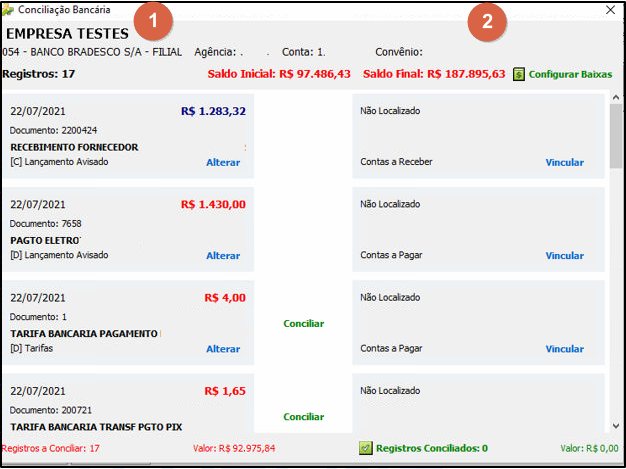Viewport: 626px width, 469px height.
Task: Click the Configurar Baixas money icon
Action: point(519,75)
